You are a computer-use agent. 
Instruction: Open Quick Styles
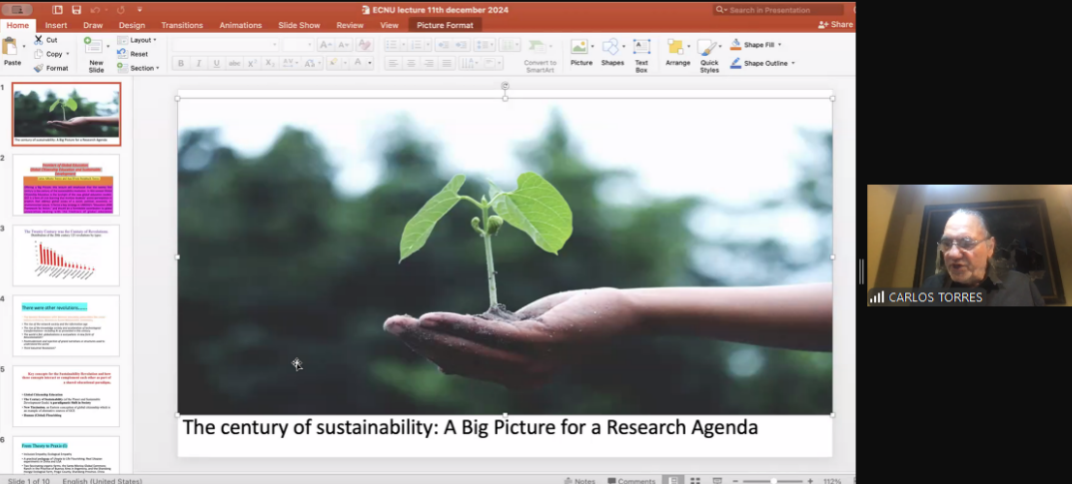point(709,55)
